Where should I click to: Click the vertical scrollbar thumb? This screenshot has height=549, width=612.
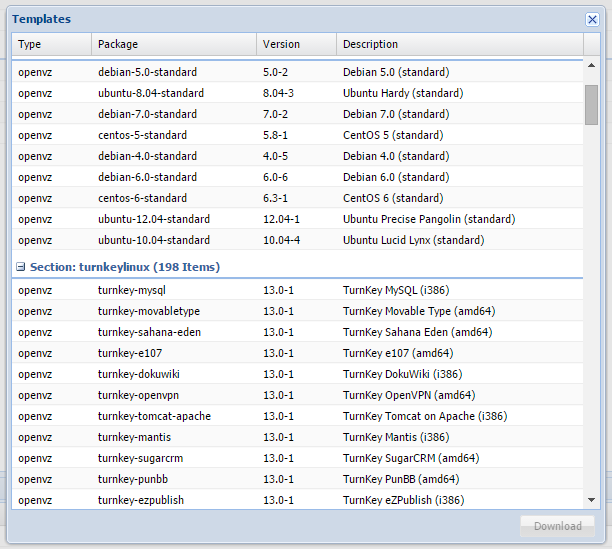click(x=591, y=105)
